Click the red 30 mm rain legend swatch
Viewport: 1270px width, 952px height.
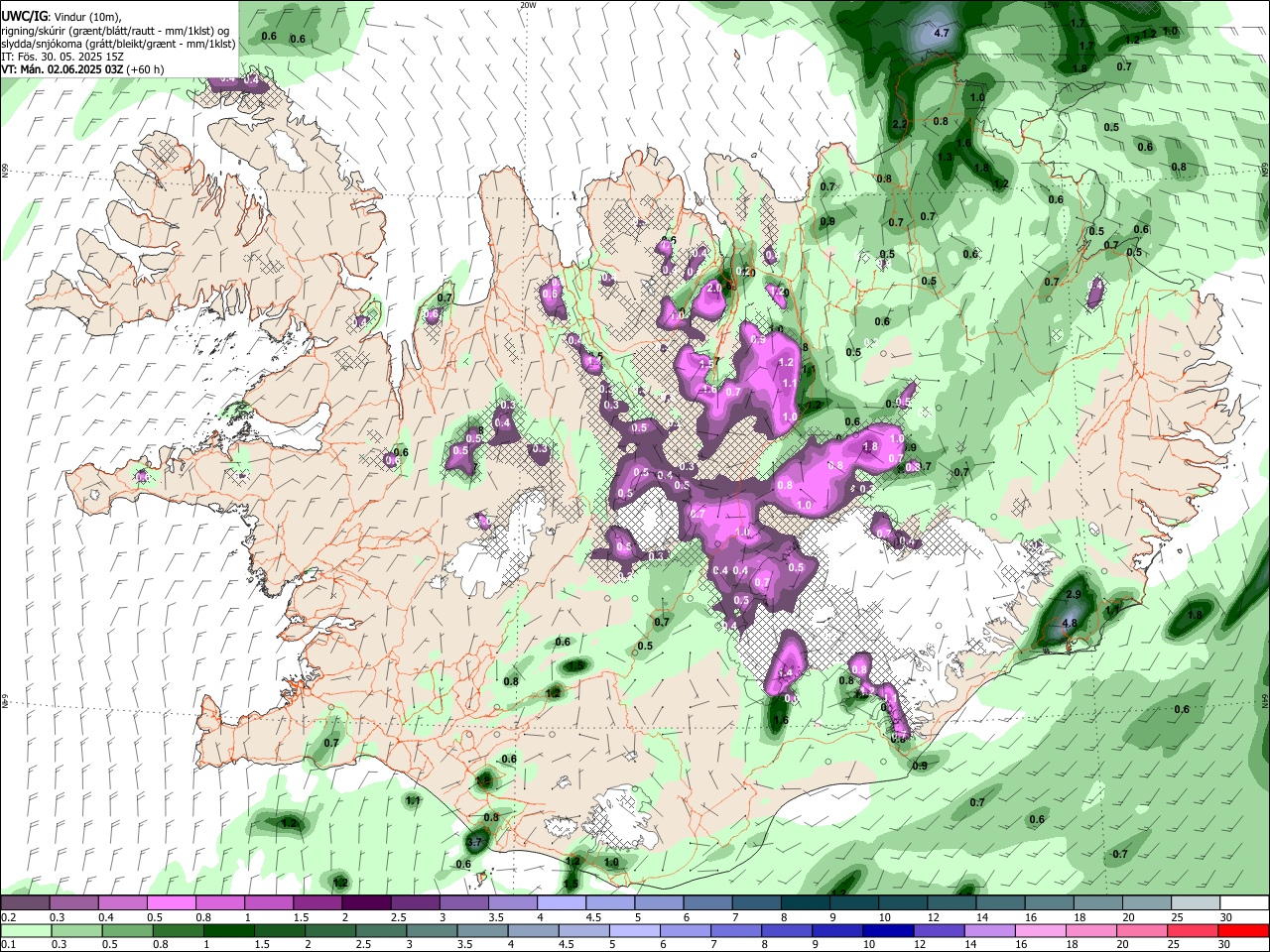click(x=1243, y=930)
